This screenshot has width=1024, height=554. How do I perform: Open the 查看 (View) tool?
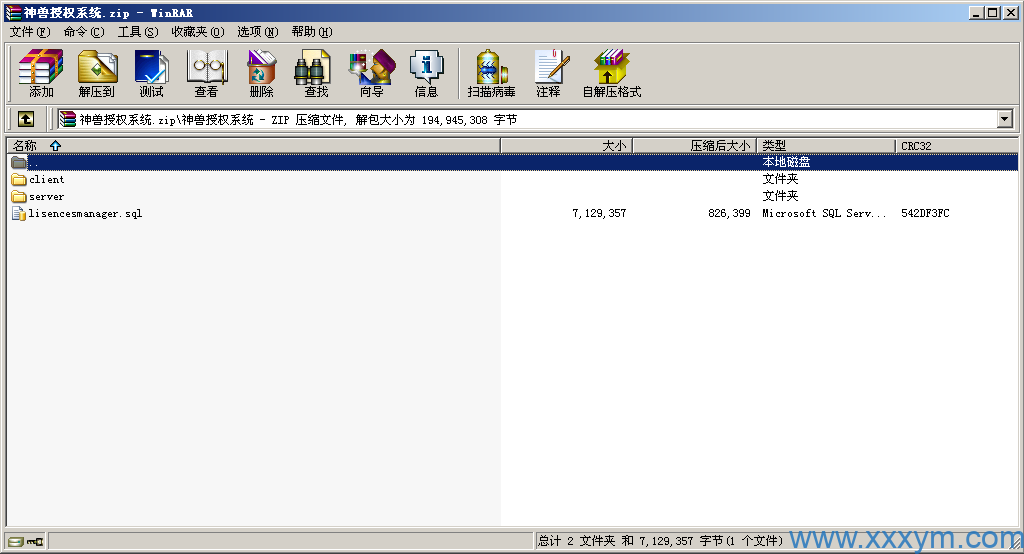(x=206, y=73)
